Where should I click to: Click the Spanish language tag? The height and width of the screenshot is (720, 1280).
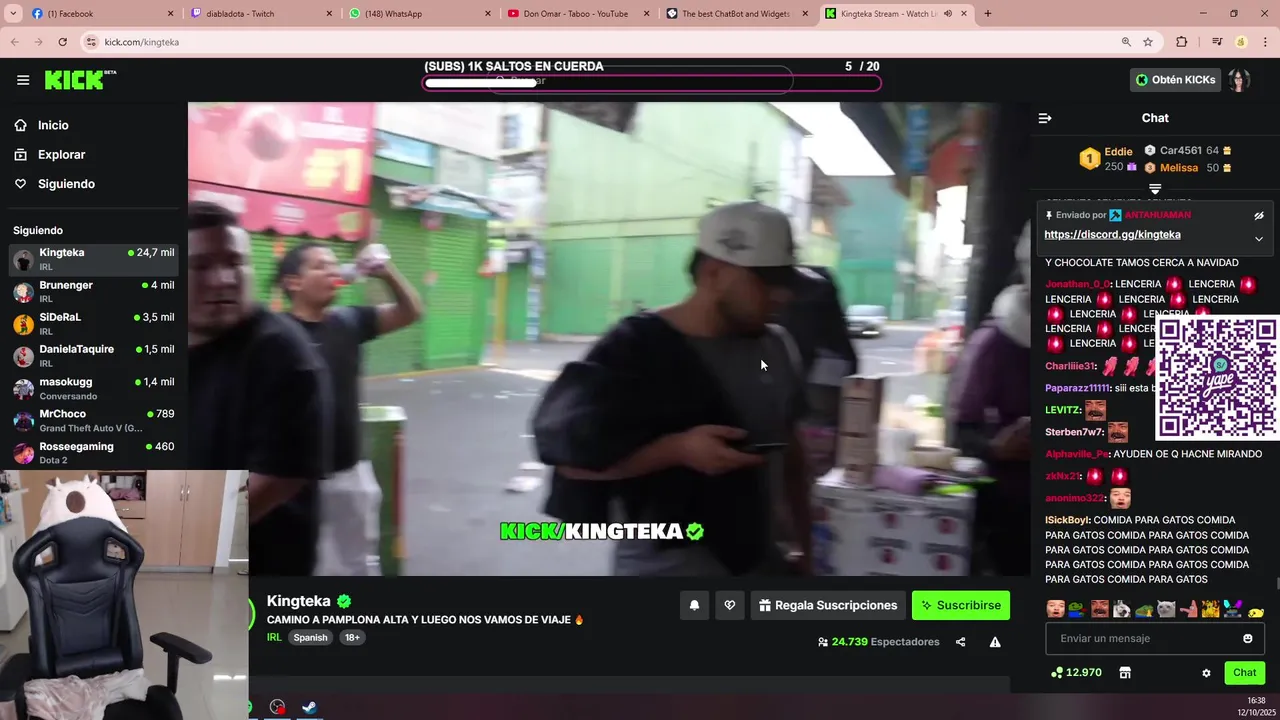pos(310,637)
